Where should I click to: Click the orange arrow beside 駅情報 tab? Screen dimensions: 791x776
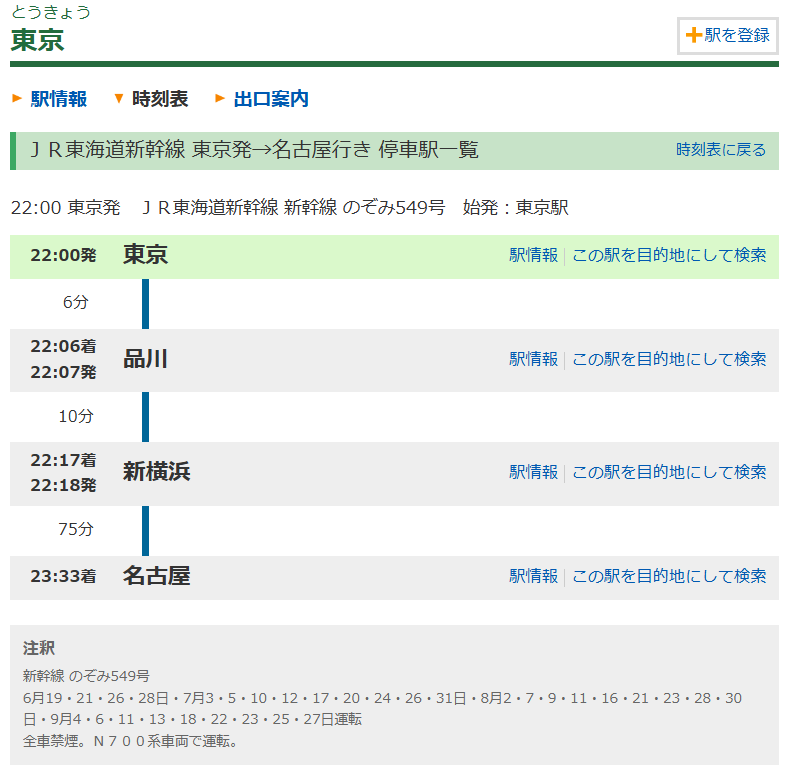point(17,98)
